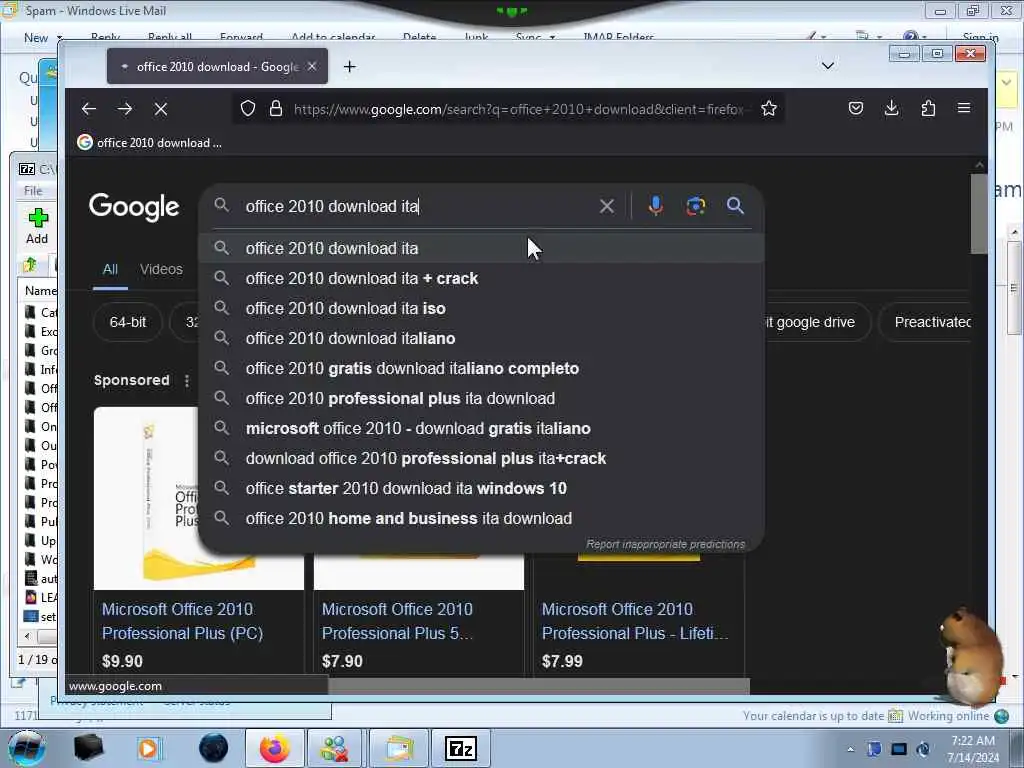
Task: Open the Sponsored three-dot options menu
Action: 187,381
